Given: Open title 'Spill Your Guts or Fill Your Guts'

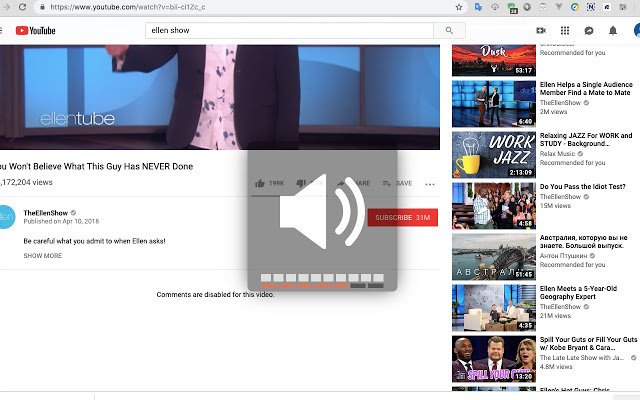Looking at the screenshot, I should click(588, 344).
